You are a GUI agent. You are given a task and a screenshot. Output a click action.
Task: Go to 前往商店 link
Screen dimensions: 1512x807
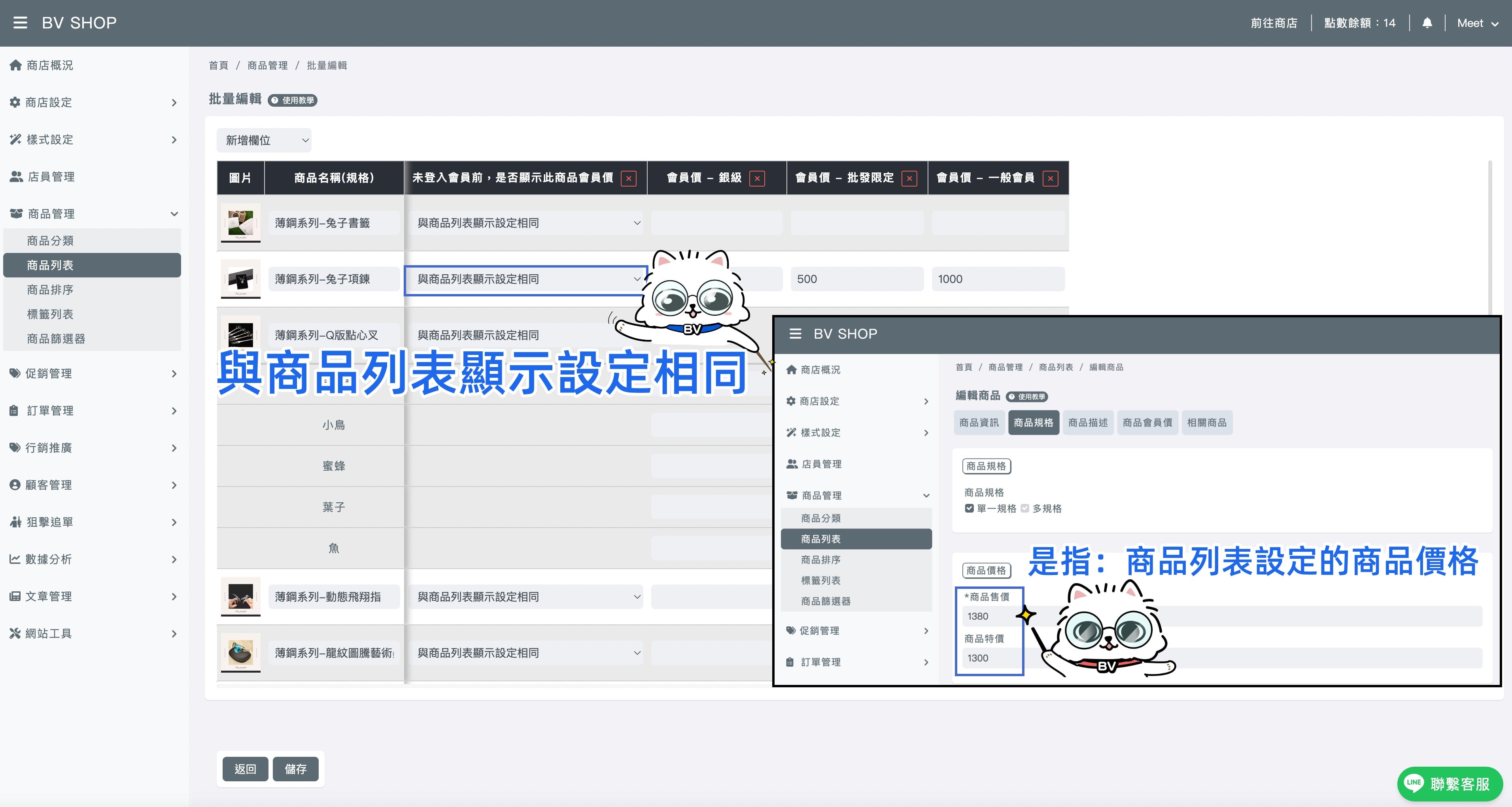click(x=1274, y=23)
